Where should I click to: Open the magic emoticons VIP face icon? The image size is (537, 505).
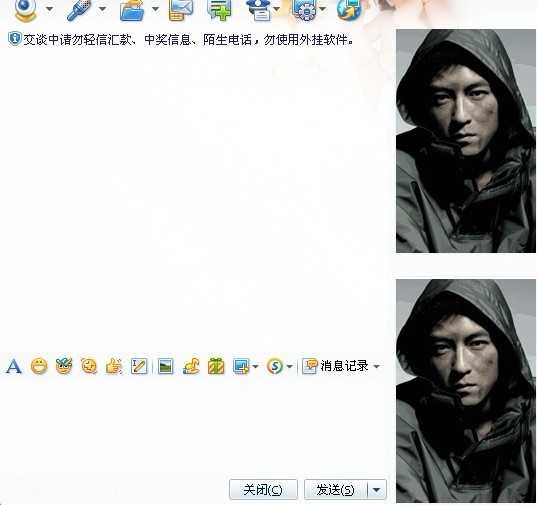point(64,366)
